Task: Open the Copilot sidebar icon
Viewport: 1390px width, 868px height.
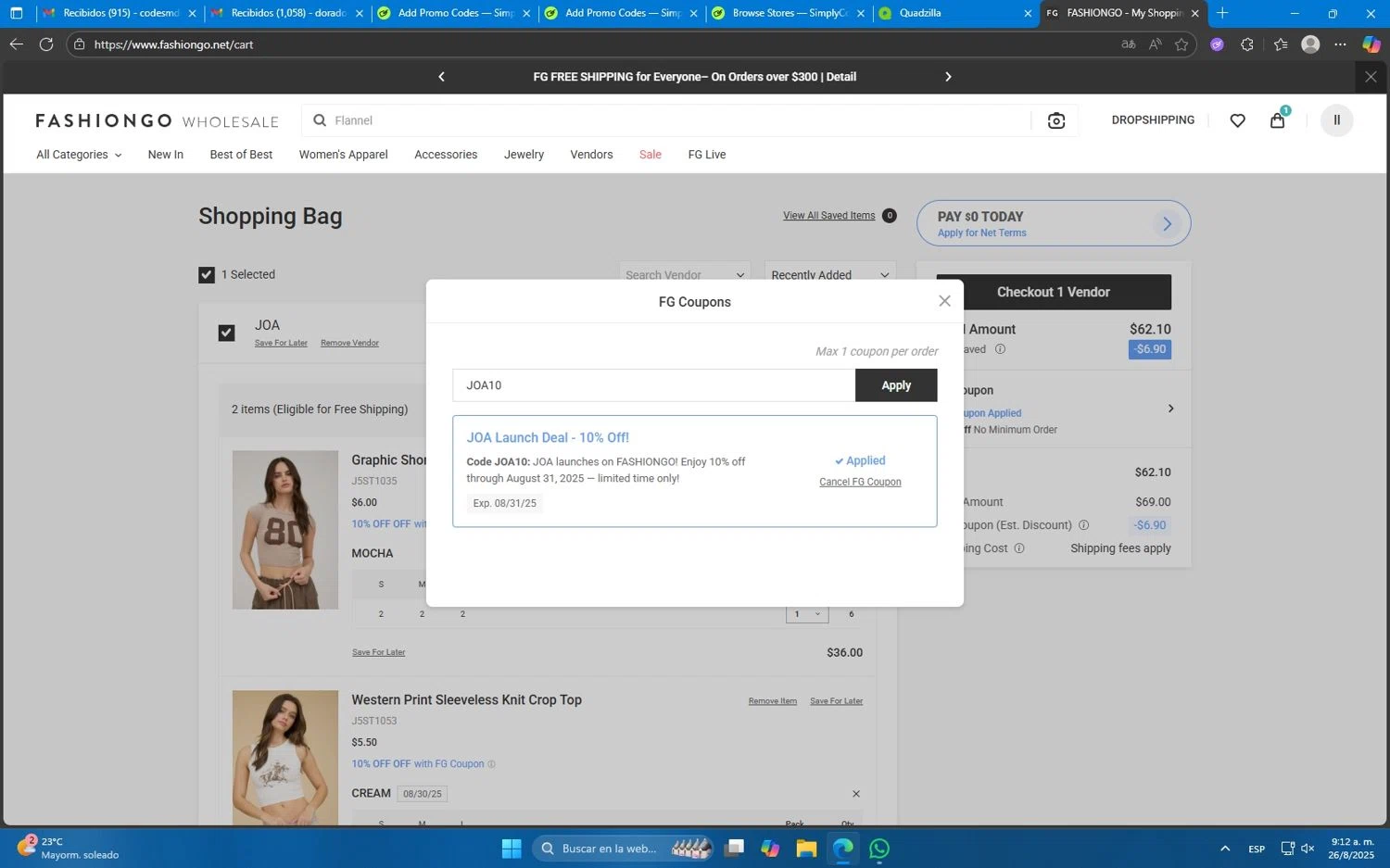Action: (1371, 44)
